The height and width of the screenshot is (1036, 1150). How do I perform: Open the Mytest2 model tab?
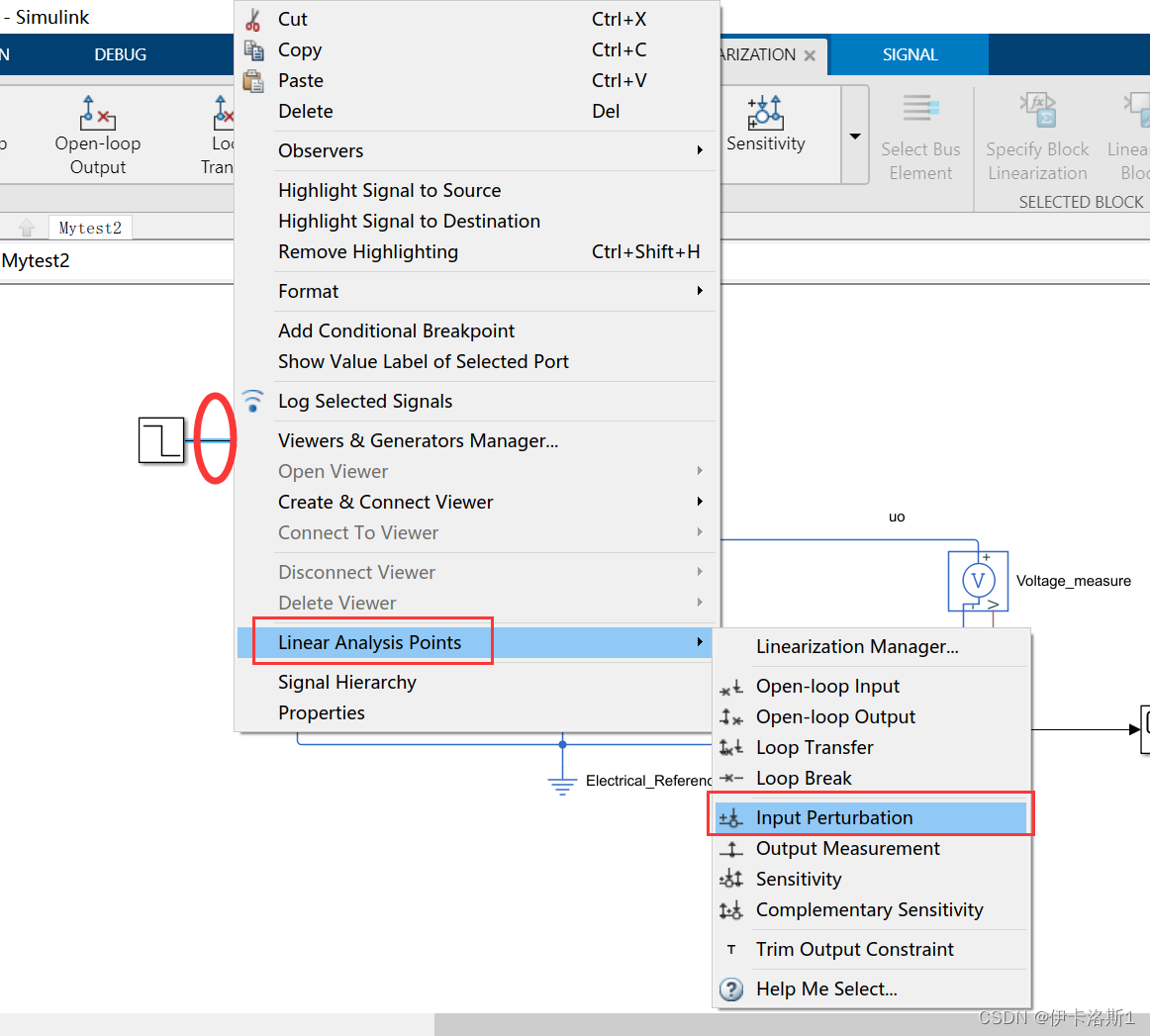tap(90, 228)
